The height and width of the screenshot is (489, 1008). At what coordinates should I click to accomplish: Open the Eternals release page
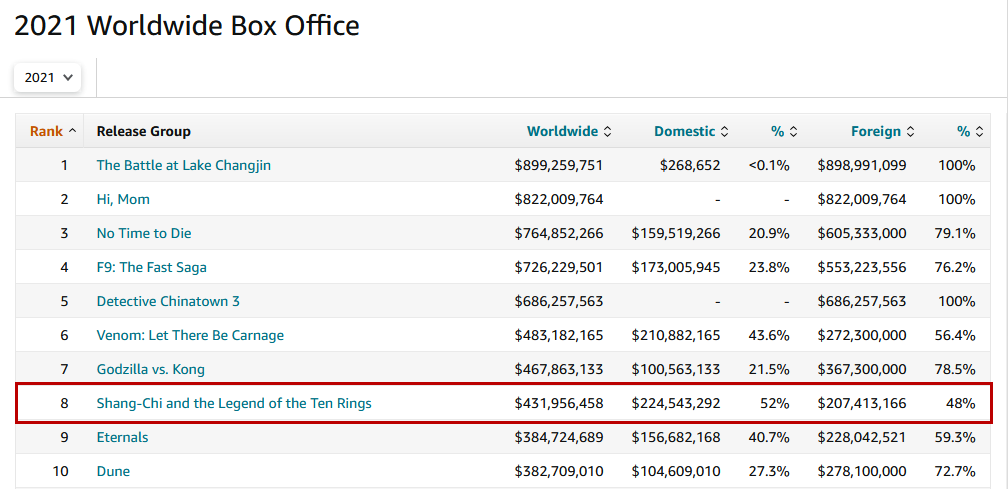(122, 437)
